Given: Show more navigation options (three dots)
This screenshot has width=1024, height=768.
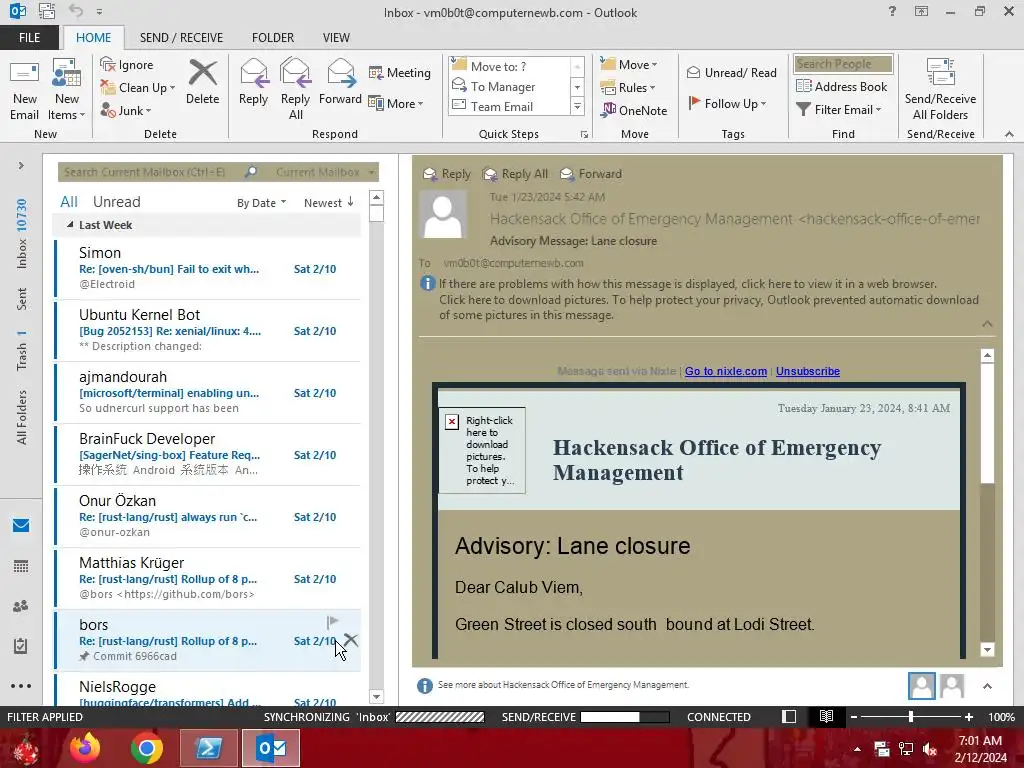Looking at the screenshot, I should (21, 686).
